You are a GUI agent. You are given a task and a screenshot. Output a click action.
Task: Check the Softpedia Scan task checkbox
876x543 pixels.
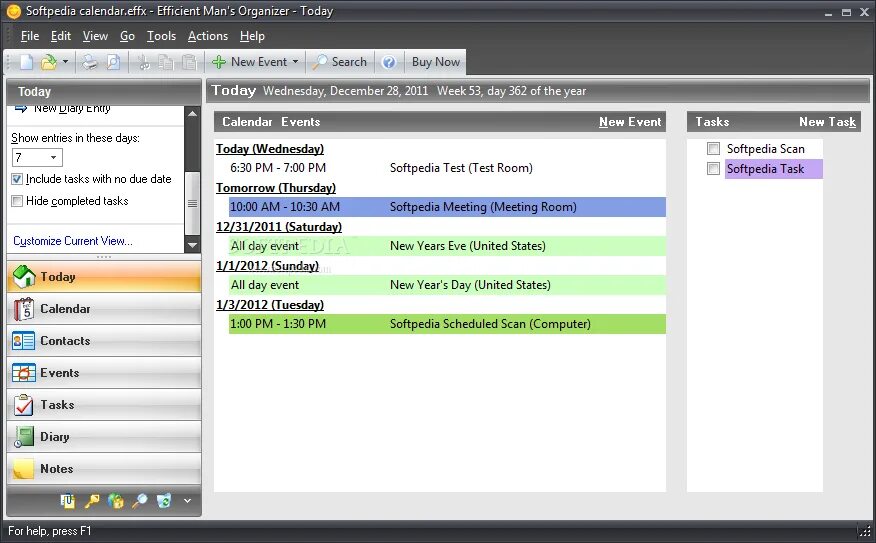click(713, 149)
